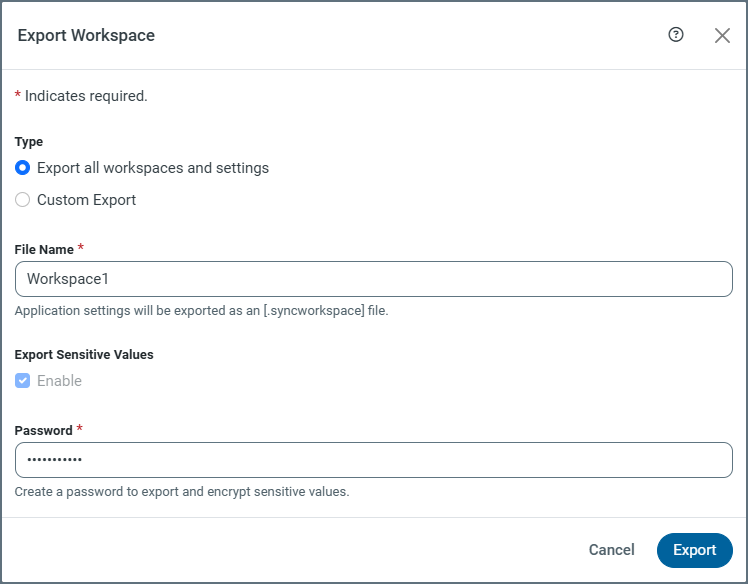Cancel the workspace export
The image size is (748, 584).
click(611, 550)
